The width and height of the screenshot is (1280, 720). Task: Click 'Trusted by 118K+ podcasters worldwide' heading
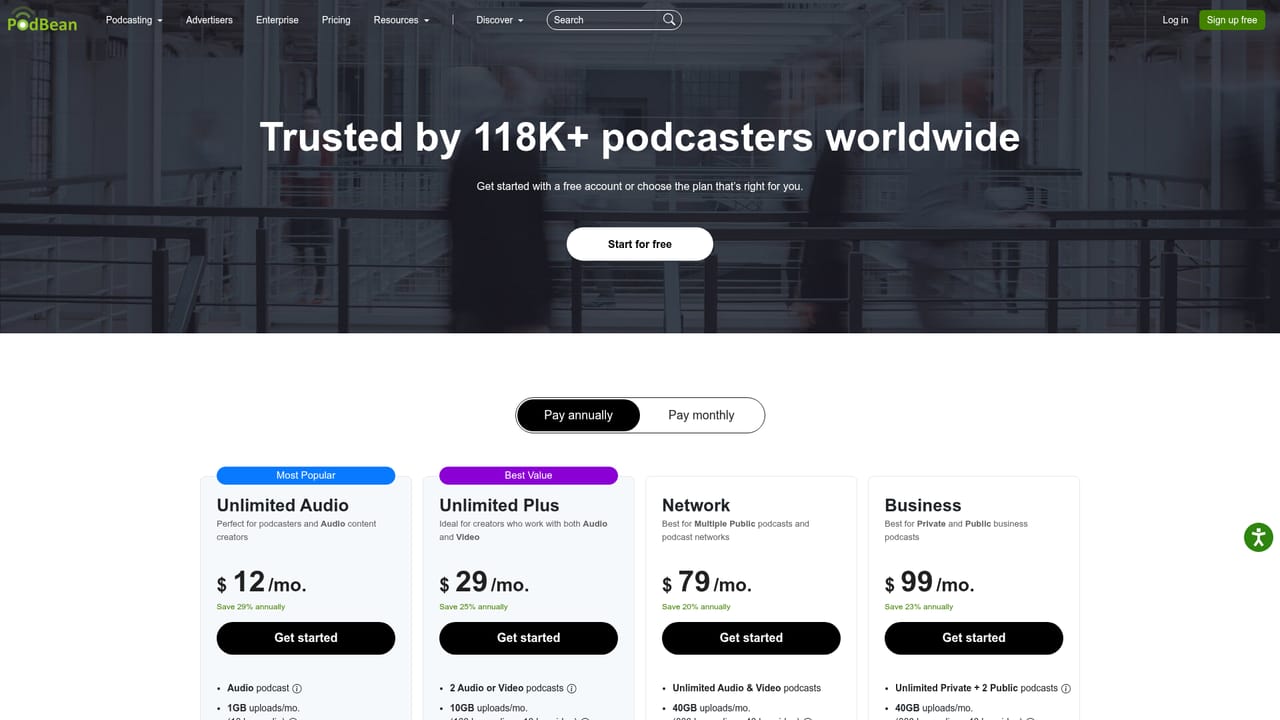[640, 137]
